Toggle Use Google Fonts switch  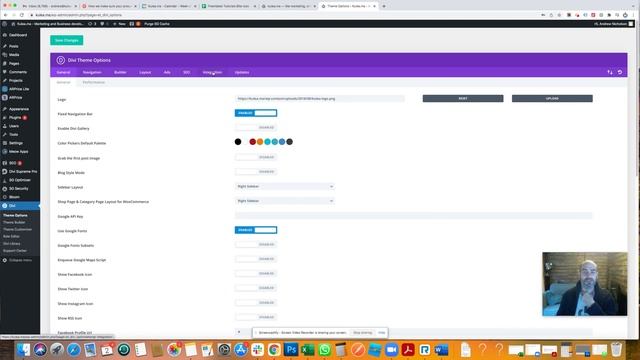pos(256,230)
